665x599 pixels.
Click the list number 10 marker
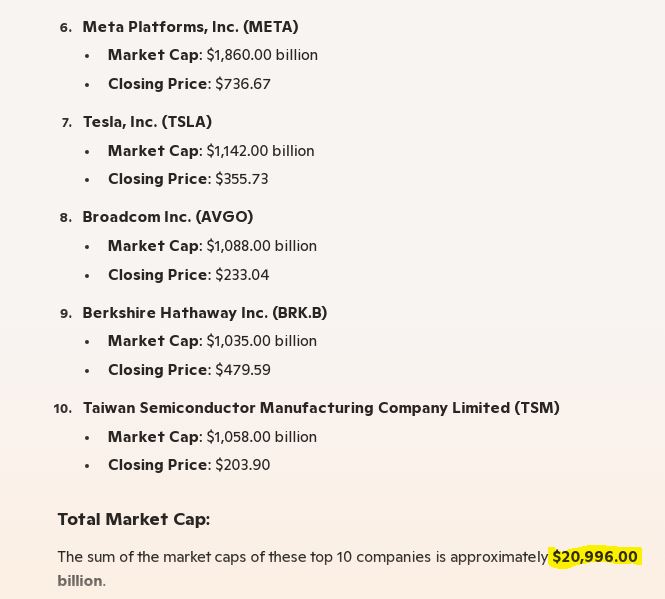[x=62, y=409]
